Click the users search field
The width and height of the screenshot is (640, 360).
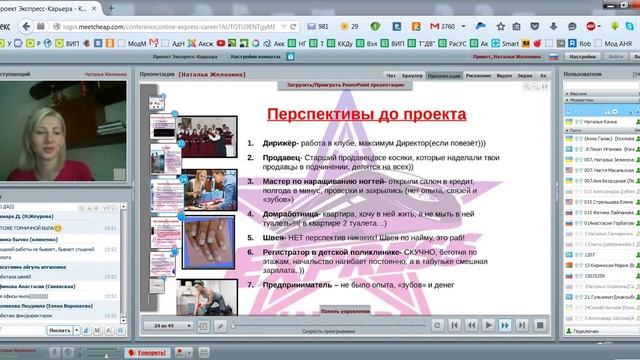coord(601,85)
